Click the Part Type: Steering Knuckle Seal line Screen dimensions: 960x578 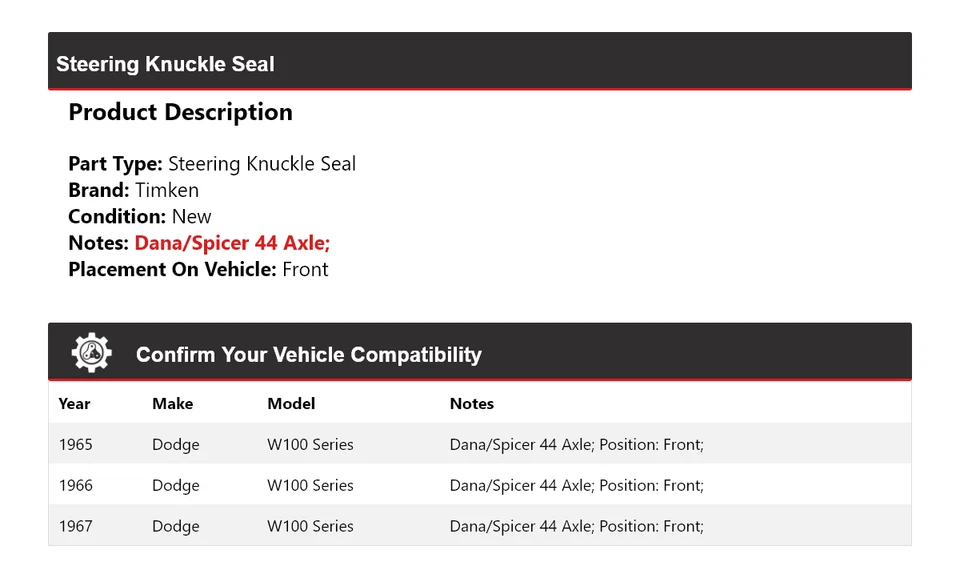pyautogui.click(x=212, y=164)
